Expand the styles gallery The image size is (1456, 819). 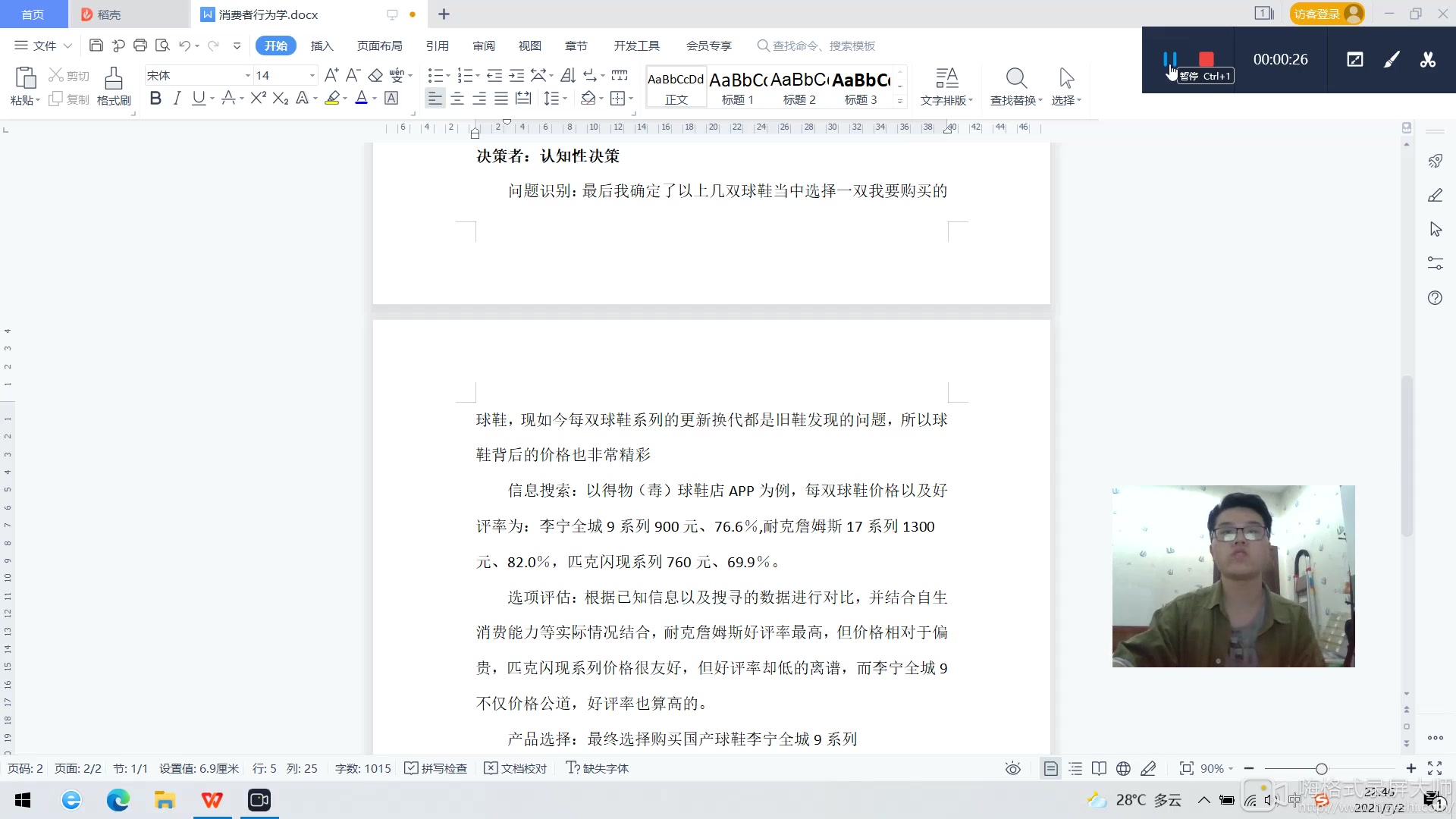click(x=900, y=100)
